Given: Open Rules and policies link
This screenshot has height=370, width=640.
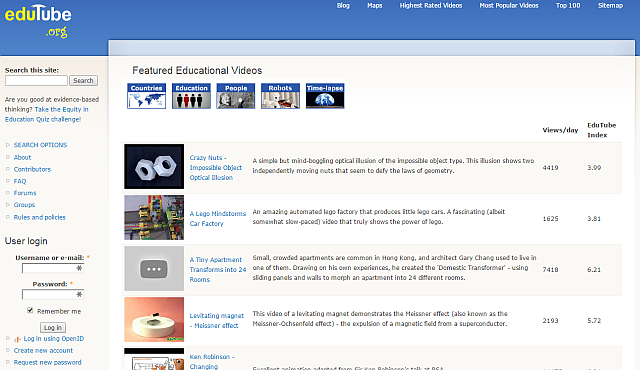Looking at the screenshot, I should (40, 217).
